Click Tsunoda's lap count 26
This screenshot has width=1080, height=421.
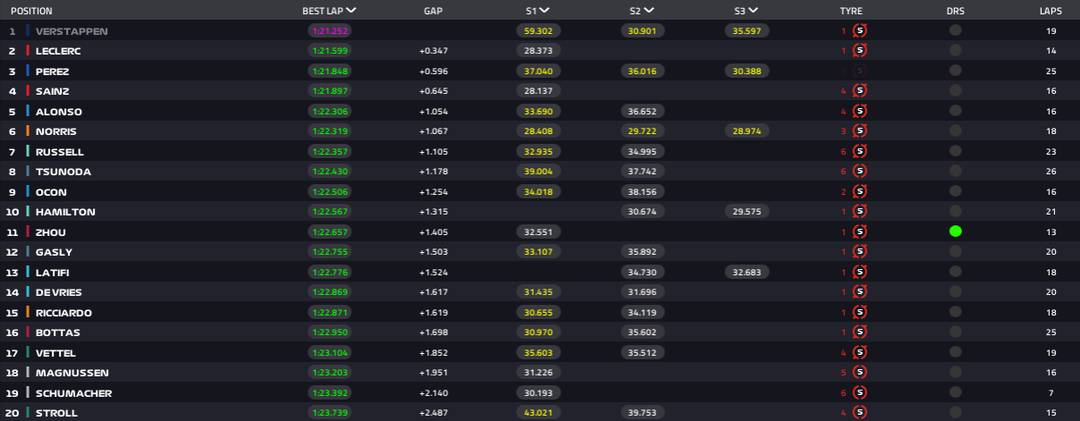pyautogui.click(x=1050, y=172)
